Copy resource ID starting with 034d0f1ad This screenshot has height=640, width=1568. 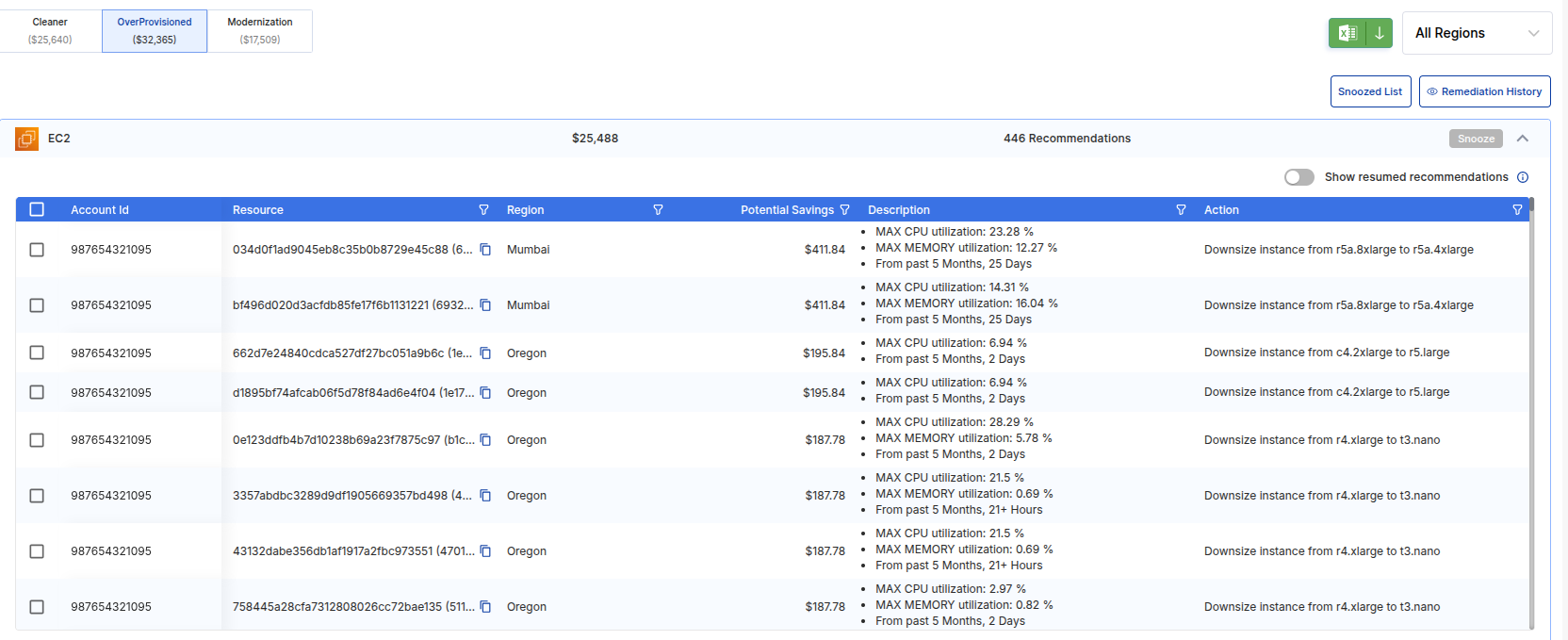(485, 250)
